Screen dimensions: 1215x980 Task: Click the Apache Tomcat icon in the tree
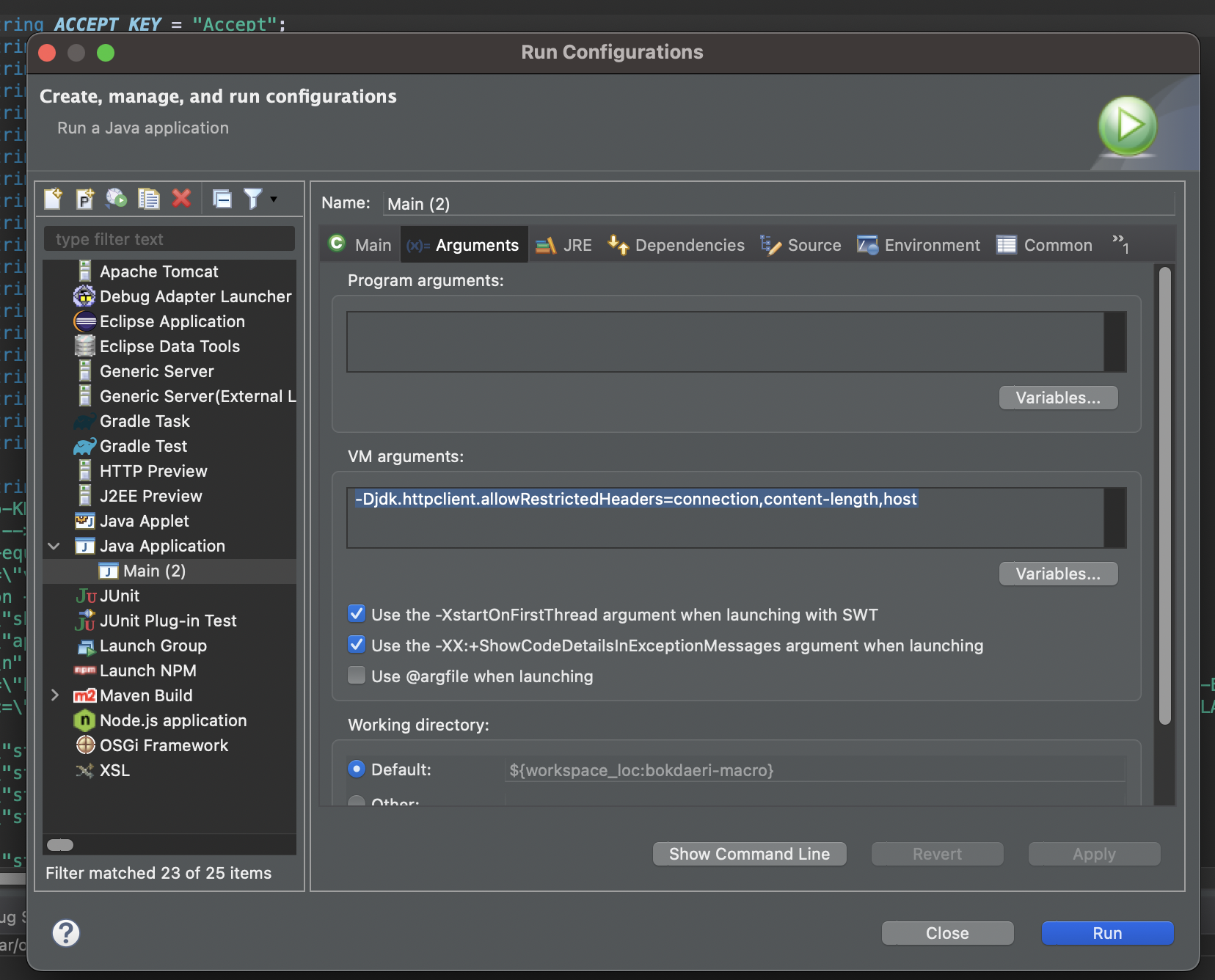(85, 271)
